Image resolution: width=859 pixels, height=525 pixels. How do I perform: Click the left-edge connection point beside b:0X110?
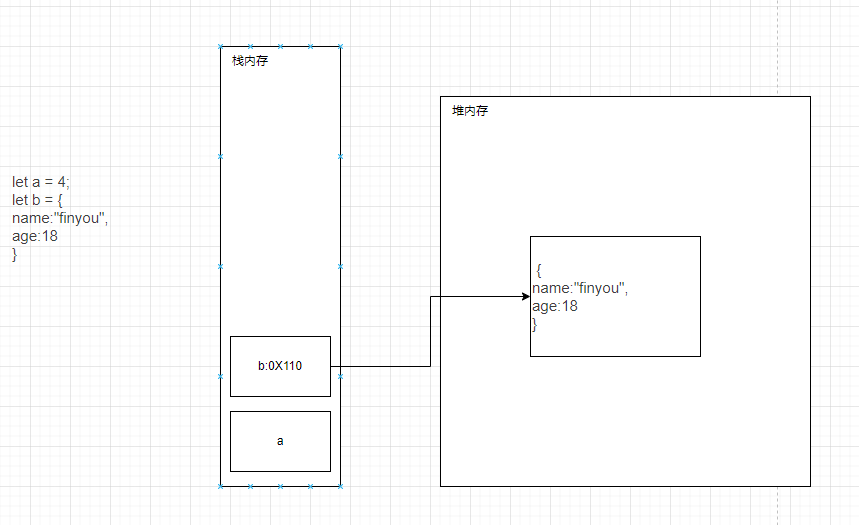click(220, 376)
